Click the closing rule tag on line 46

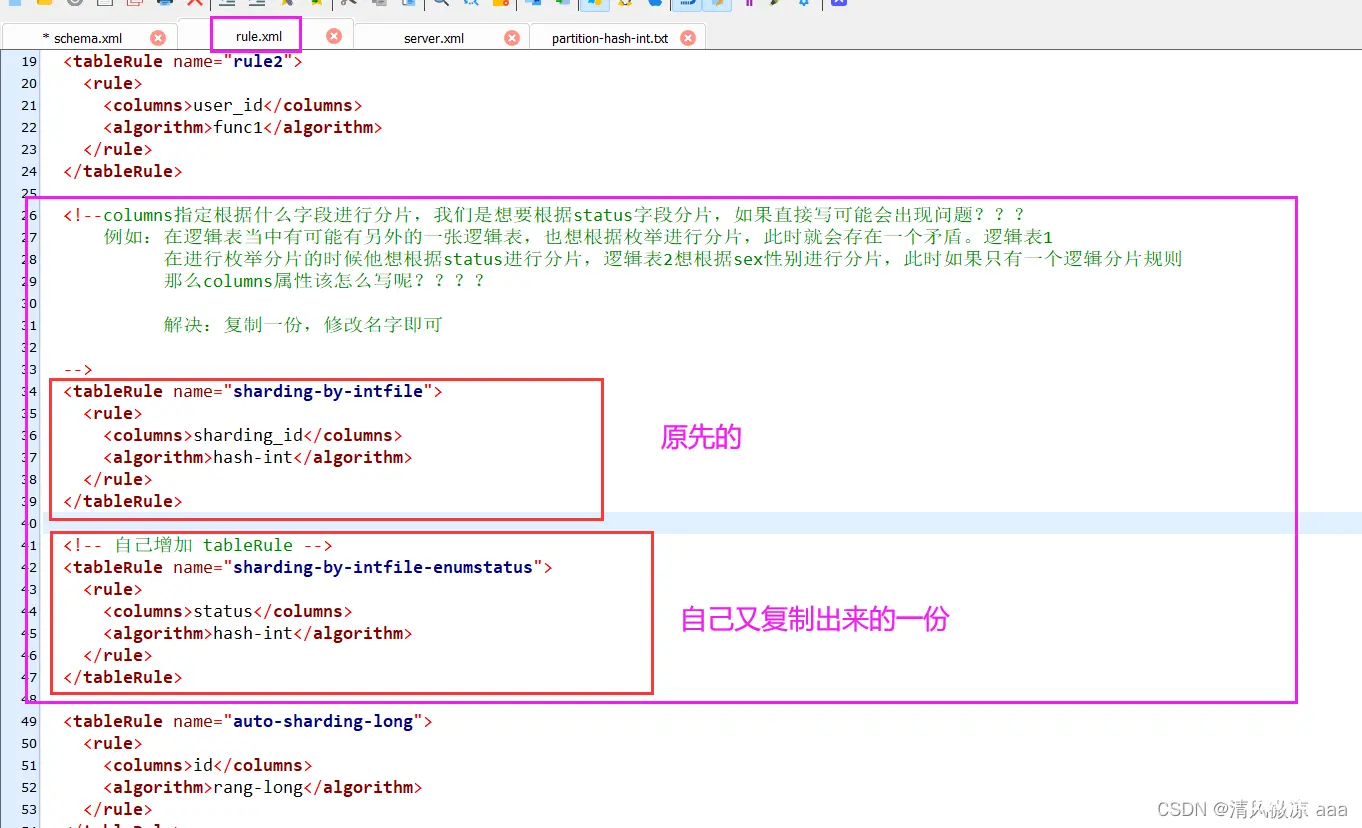click(x=118, y=655)
